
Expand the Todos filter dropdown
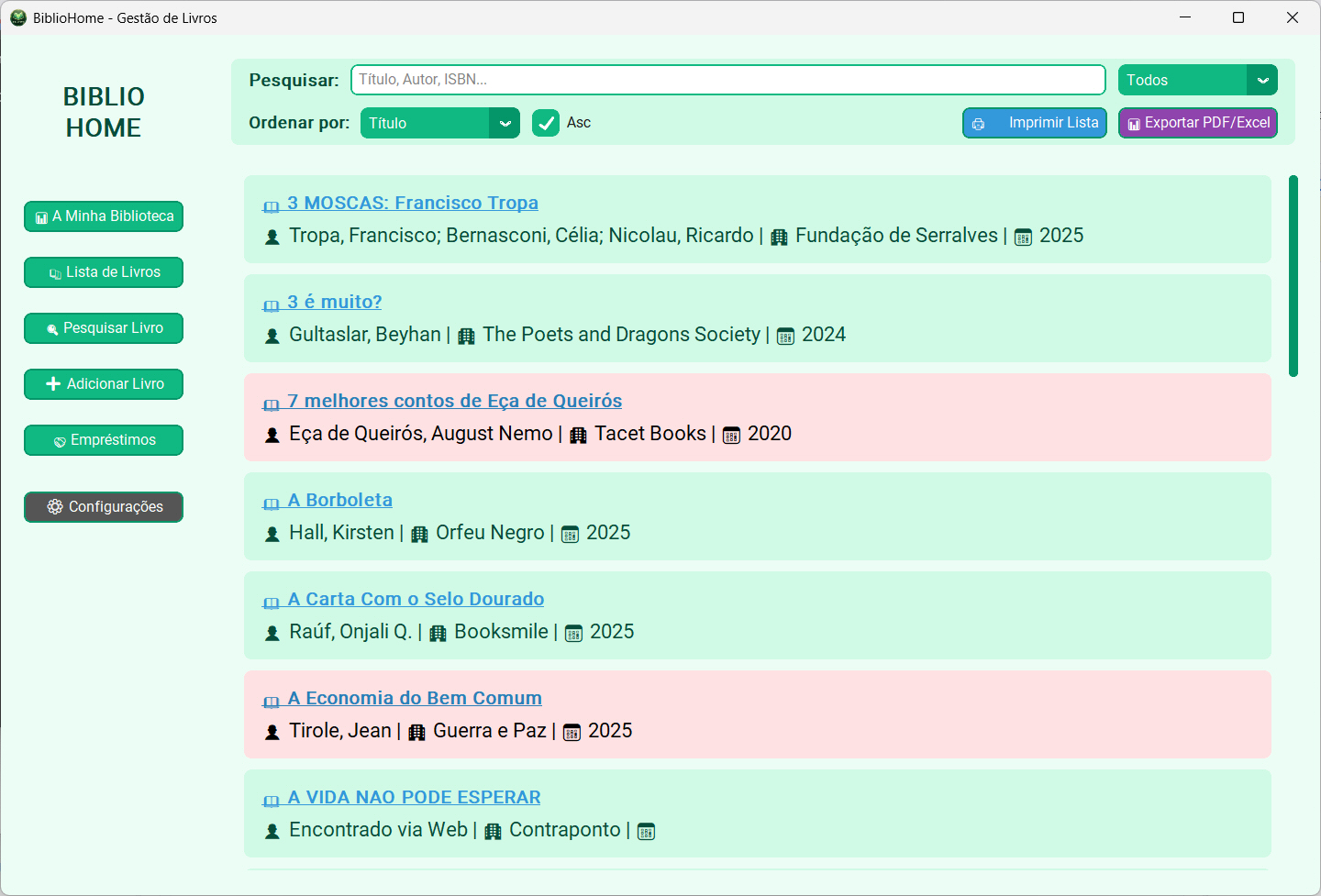[x=1197, y=81]
